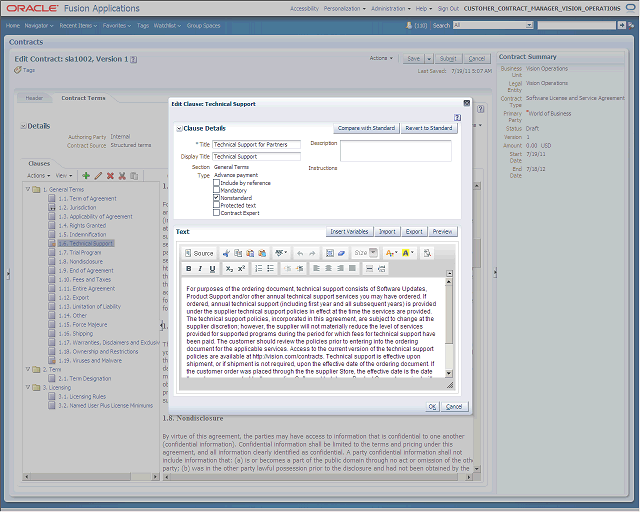Open the Search category dropdown

tap(529, 25)
